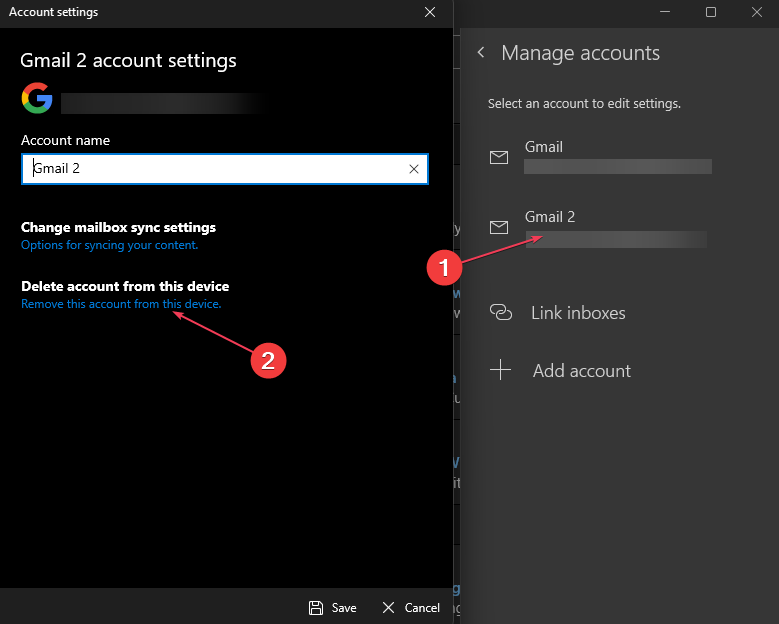Select the envelope icon beside Gmail

pos(498,158)
